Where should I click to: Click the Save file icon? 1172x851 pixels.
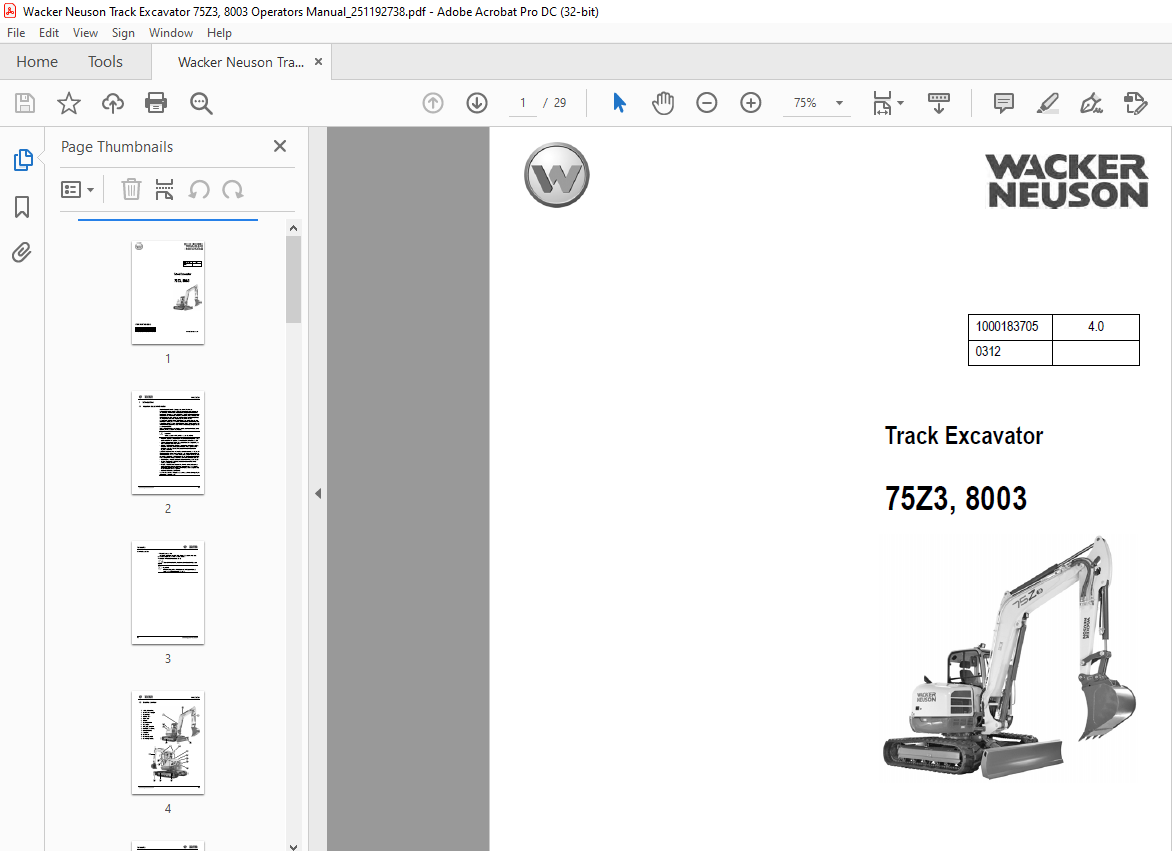tap(25, 103)
